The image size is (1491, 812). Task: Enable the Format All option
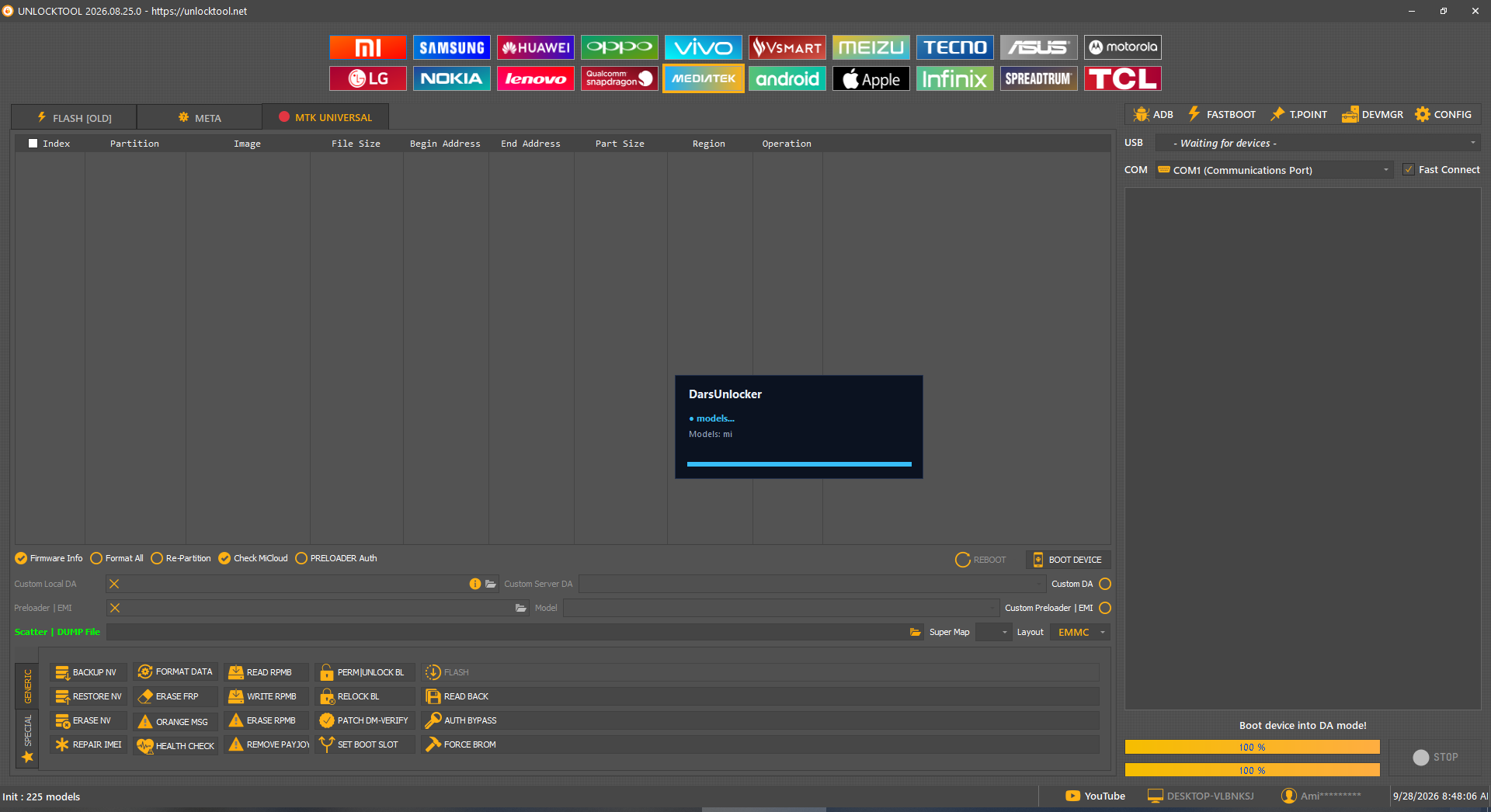[x=117, y=558]
